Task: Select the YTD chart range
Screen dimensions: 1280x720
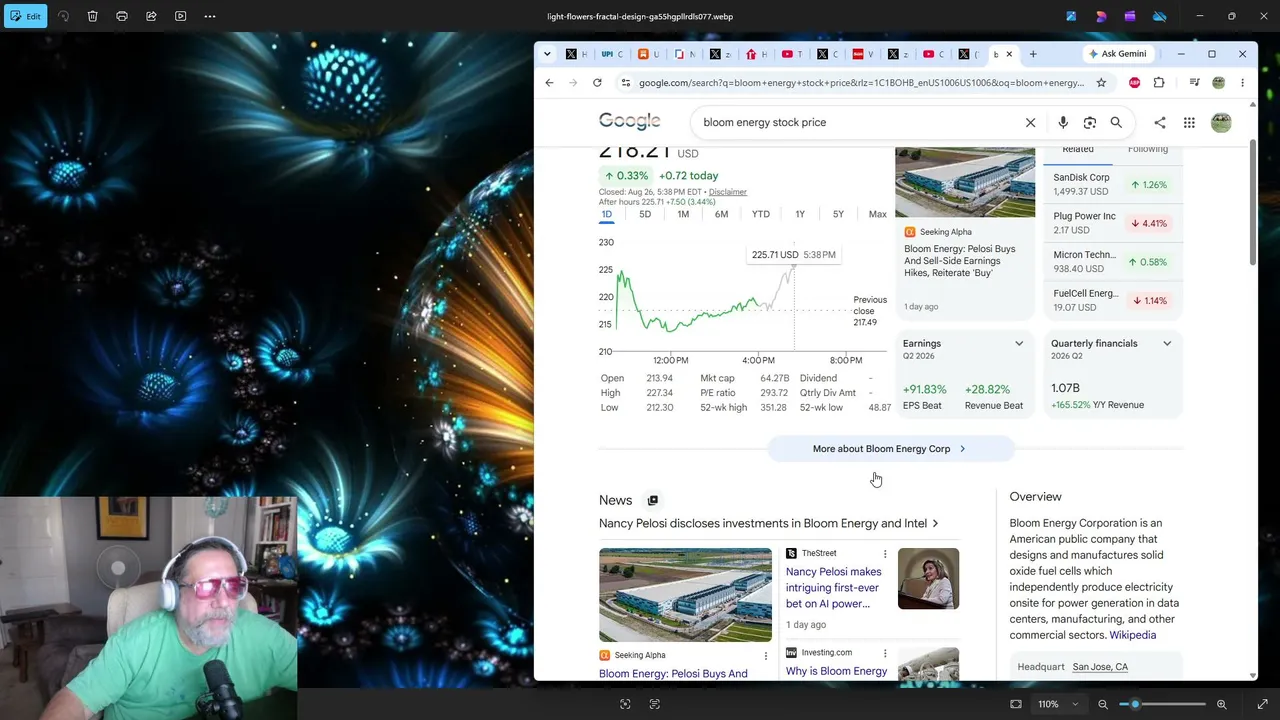Action: click(761, 214)
